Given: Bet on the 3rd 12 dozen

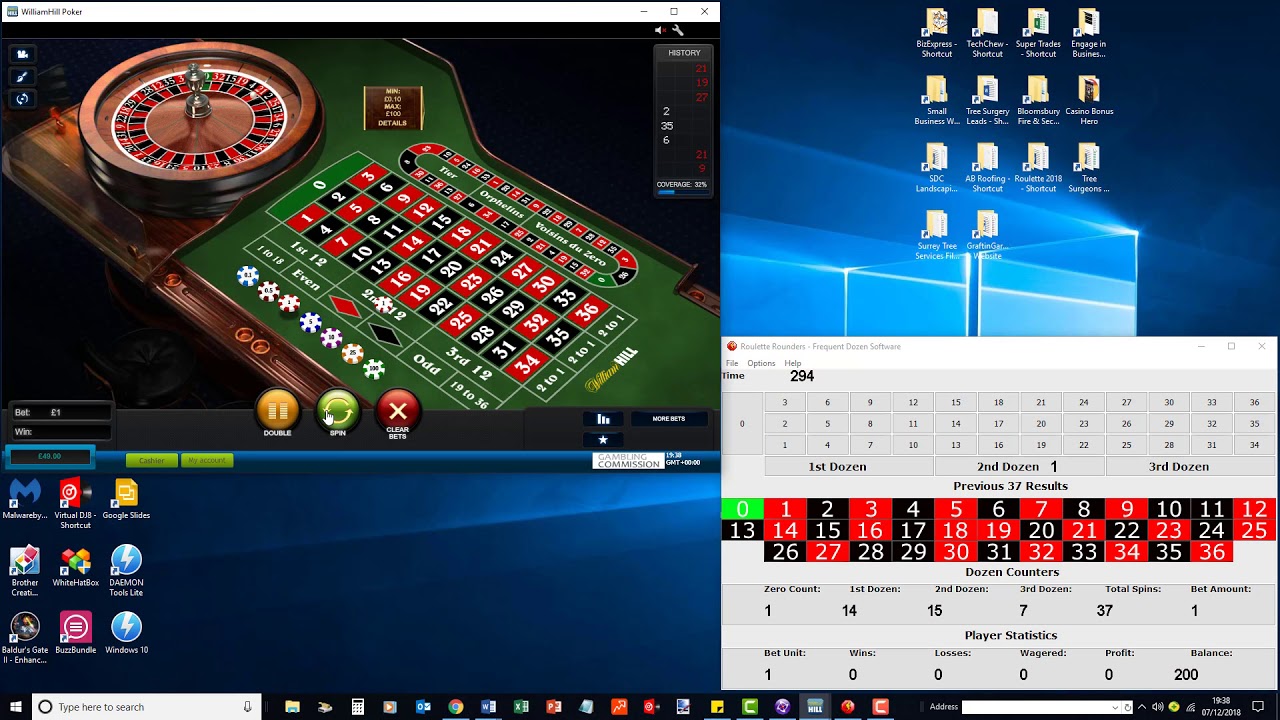Looking at the screenshot, I should (x=468, y=363).
